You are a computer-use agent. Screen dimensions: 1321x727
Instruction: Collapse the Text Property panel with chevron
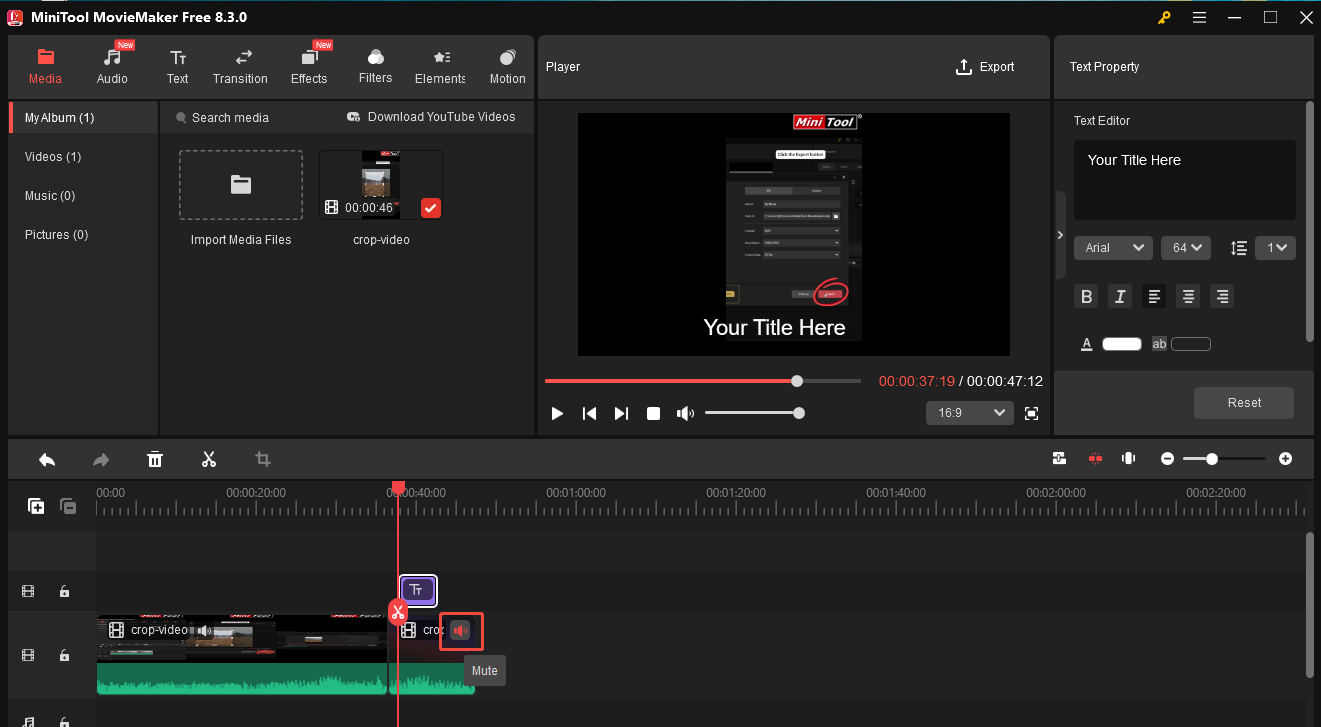coord(1060,235)
